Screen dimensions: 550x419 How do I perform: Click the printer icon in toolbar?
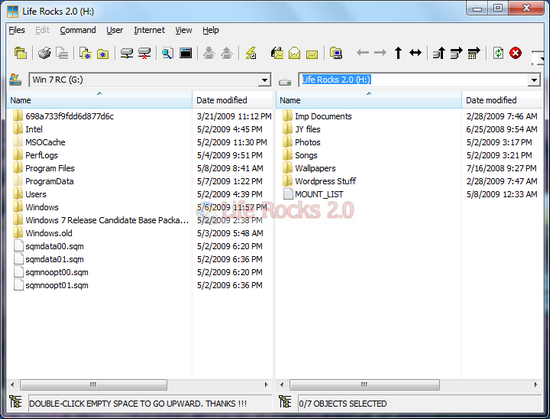pyautogui.click(x=45, y=53)
